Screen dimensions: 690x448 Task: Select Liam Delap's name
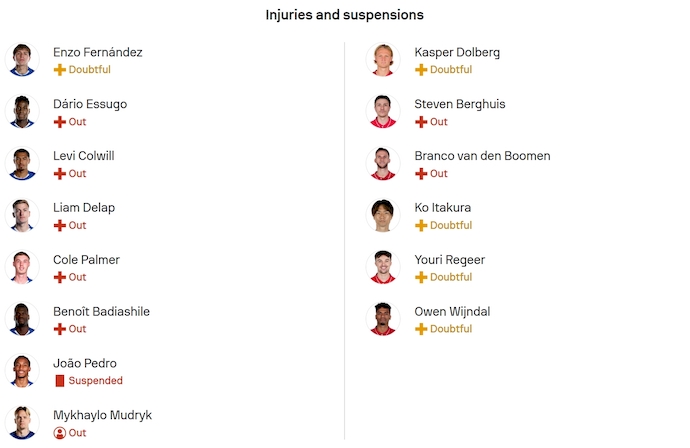[84, 208]
